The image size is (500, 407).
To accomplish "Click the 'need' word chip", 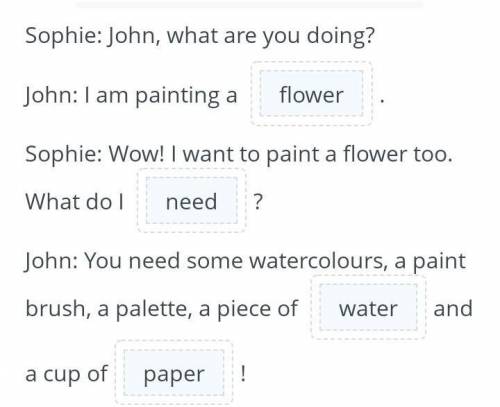I will pos(191,201).
